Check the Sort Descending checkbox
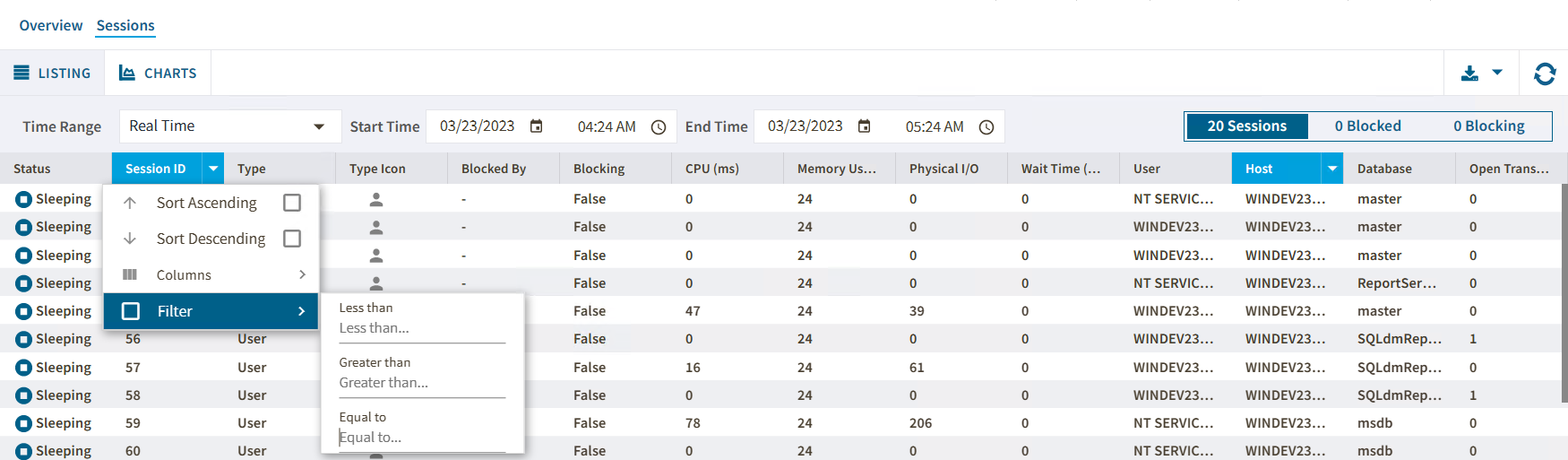This screenshot has width=1568, height=460. (x=292, y=239)
